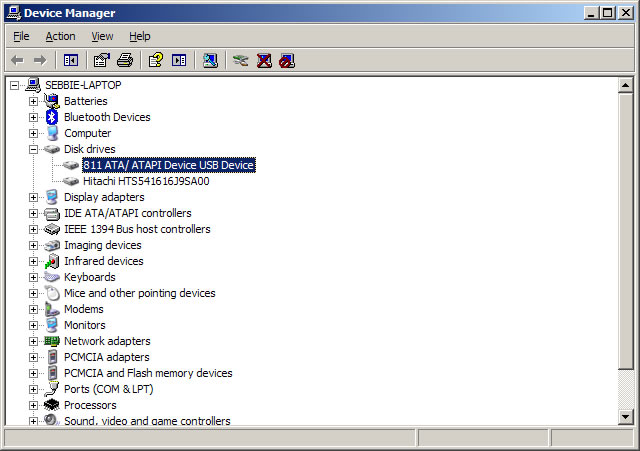This screenshot has height=451, width=640.
Task: Click the vertical scrollbar thumb
Action: tap(625, 231)
